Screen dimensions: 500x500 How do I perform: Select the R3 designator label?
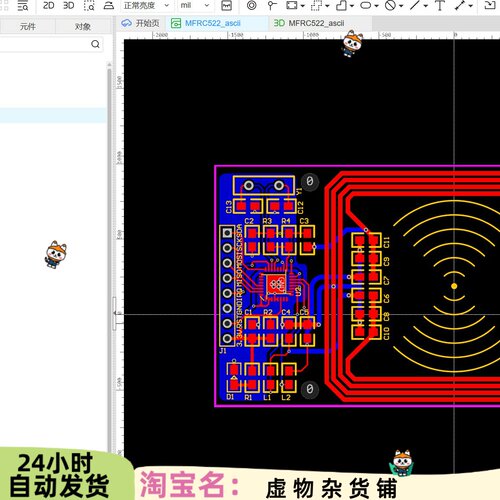(267, 221)
